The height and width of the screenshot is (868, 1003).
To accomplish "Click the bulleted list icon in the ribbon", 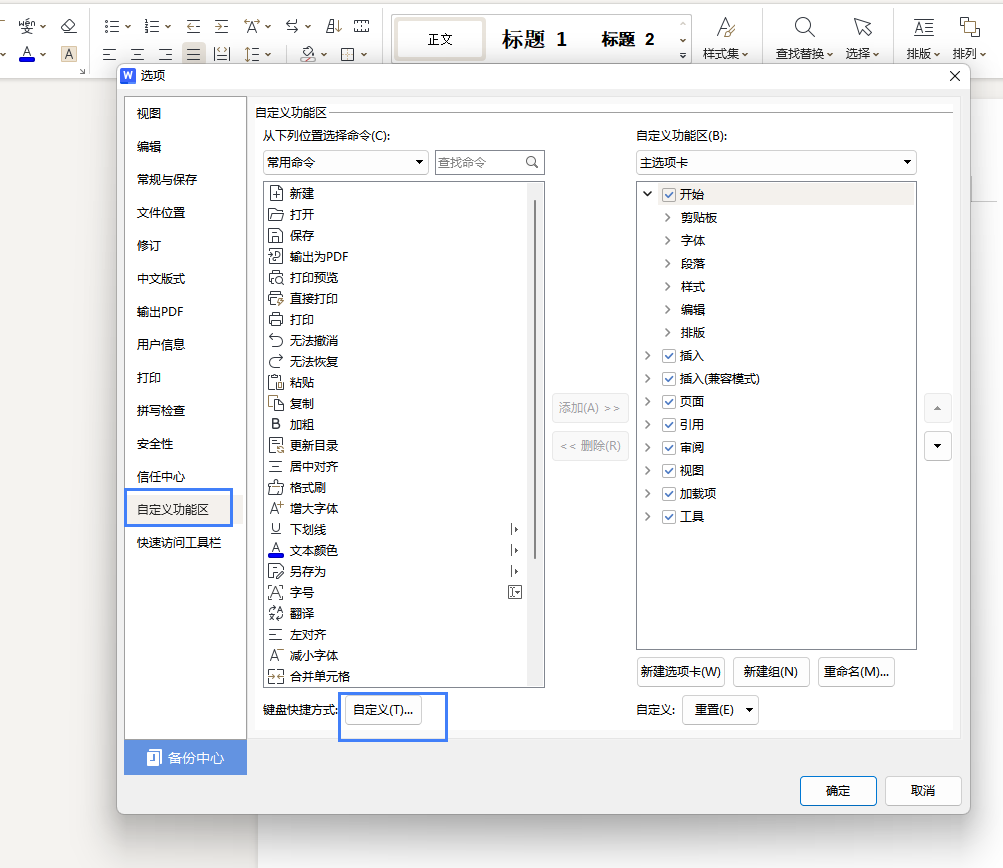I will coord(112,26).
